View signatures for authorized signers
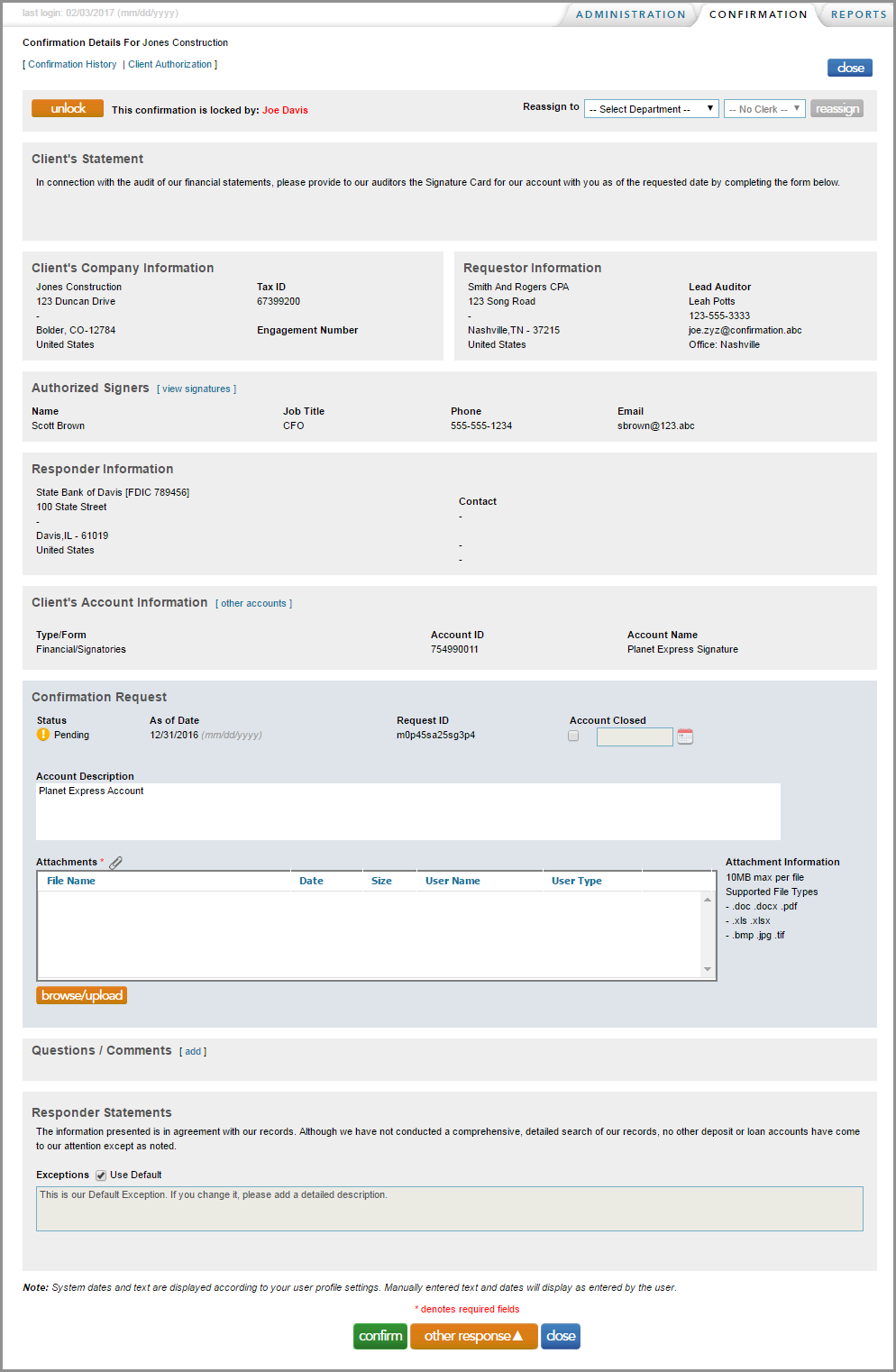 click(195, 389)
